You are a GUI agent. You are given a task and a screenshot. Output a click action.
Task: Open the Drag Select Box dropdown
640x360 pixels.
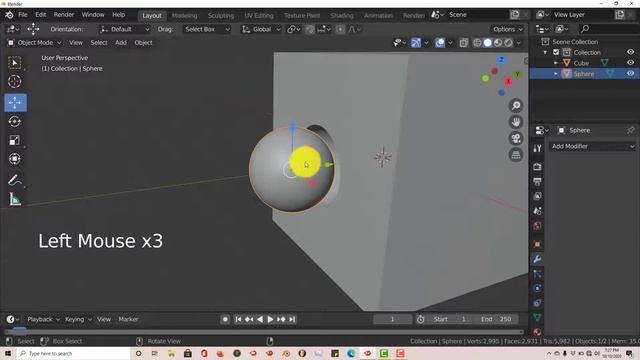207,29
